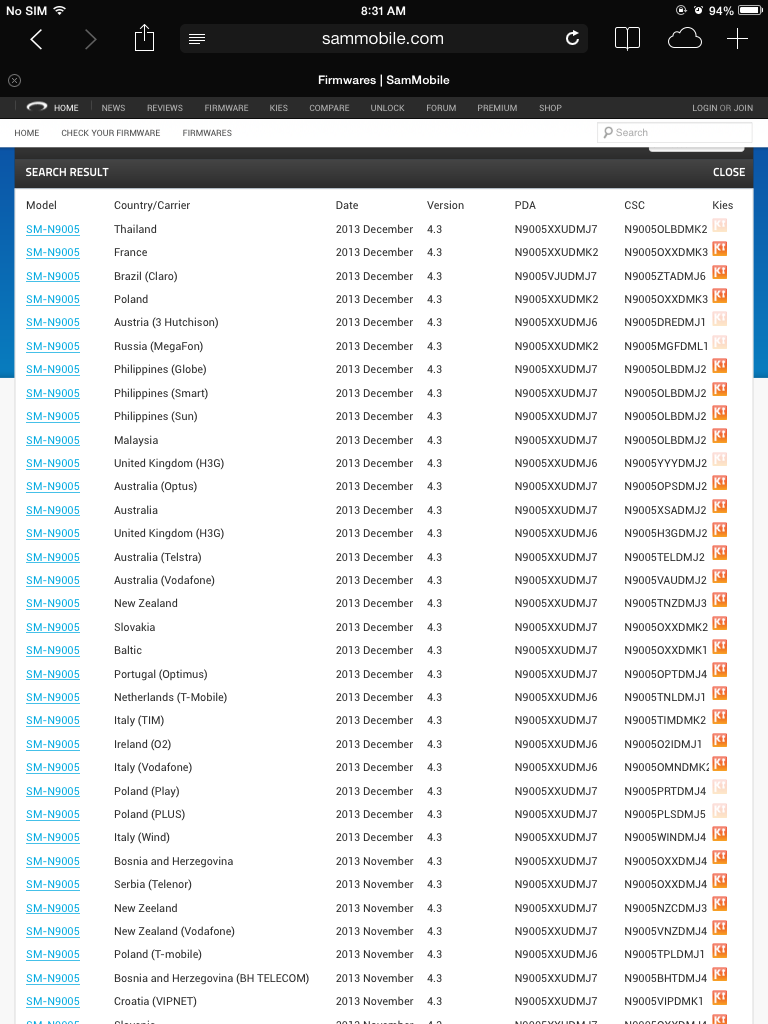The height and width of the screenshot is (1024, 768).
Task: Close the search result panel
Action: point(729,172)
